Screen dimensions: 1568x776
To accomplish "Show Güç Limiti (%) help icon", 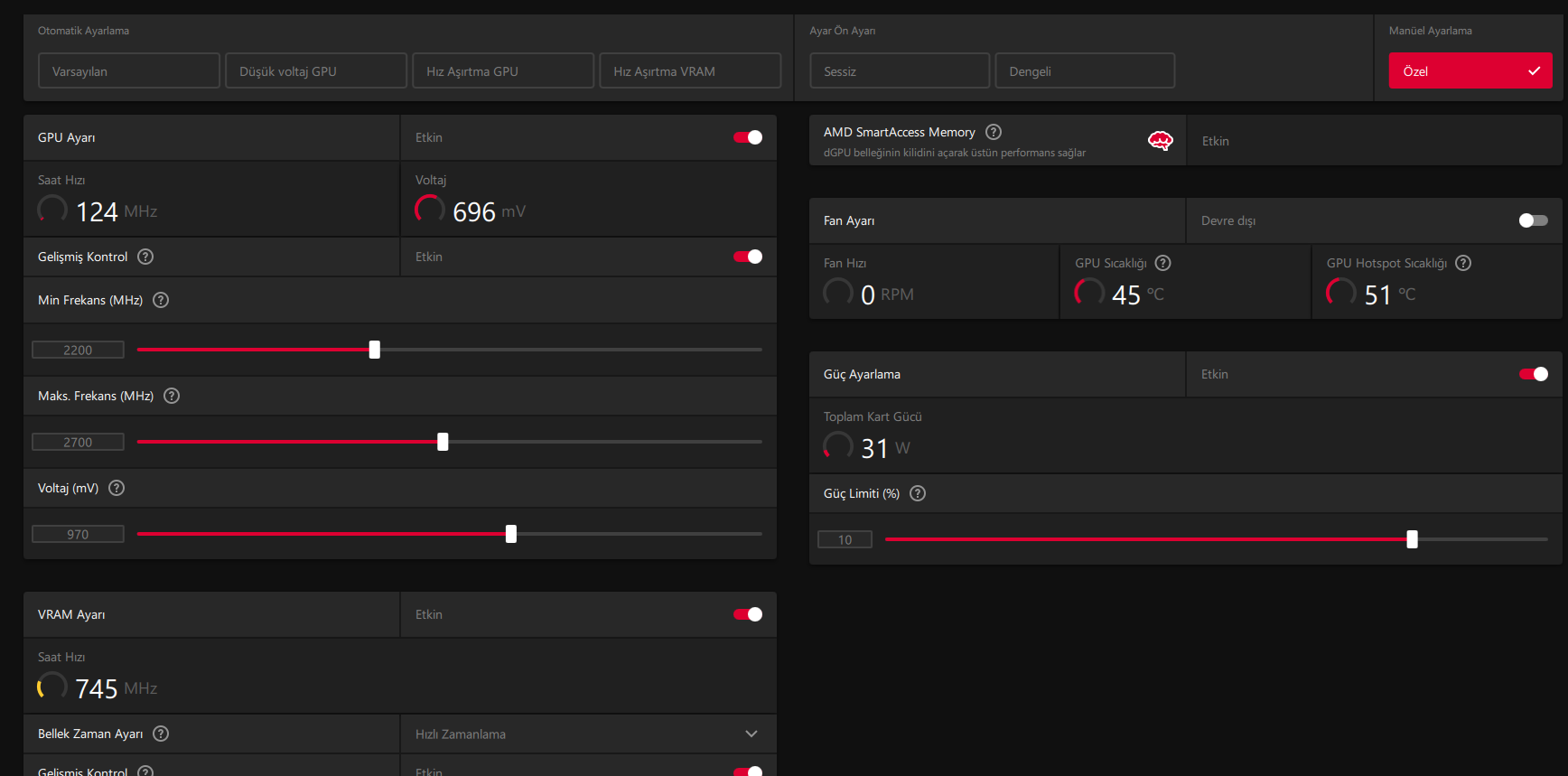I will 918,493.
